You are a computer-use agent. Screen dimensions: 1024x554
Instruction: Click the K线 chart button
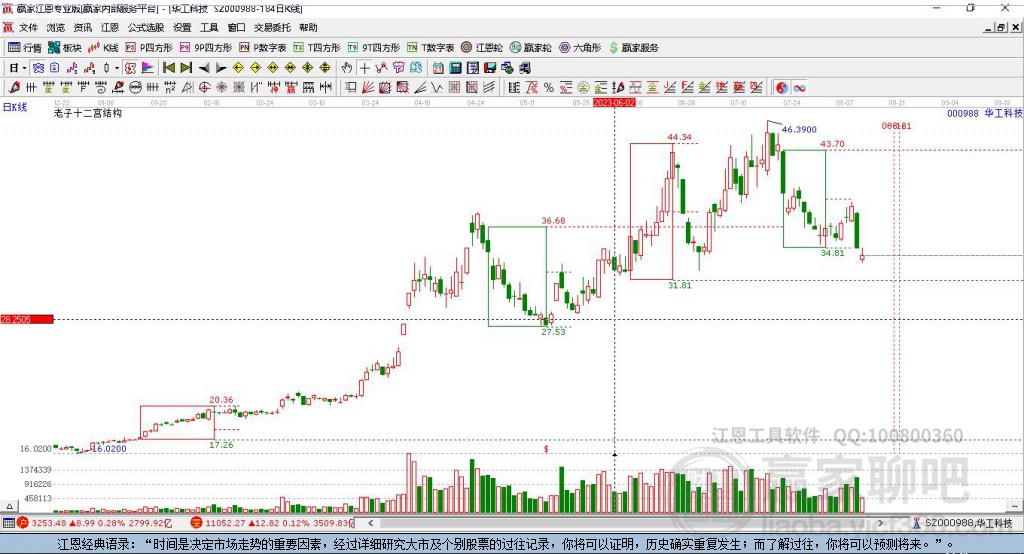103,48
